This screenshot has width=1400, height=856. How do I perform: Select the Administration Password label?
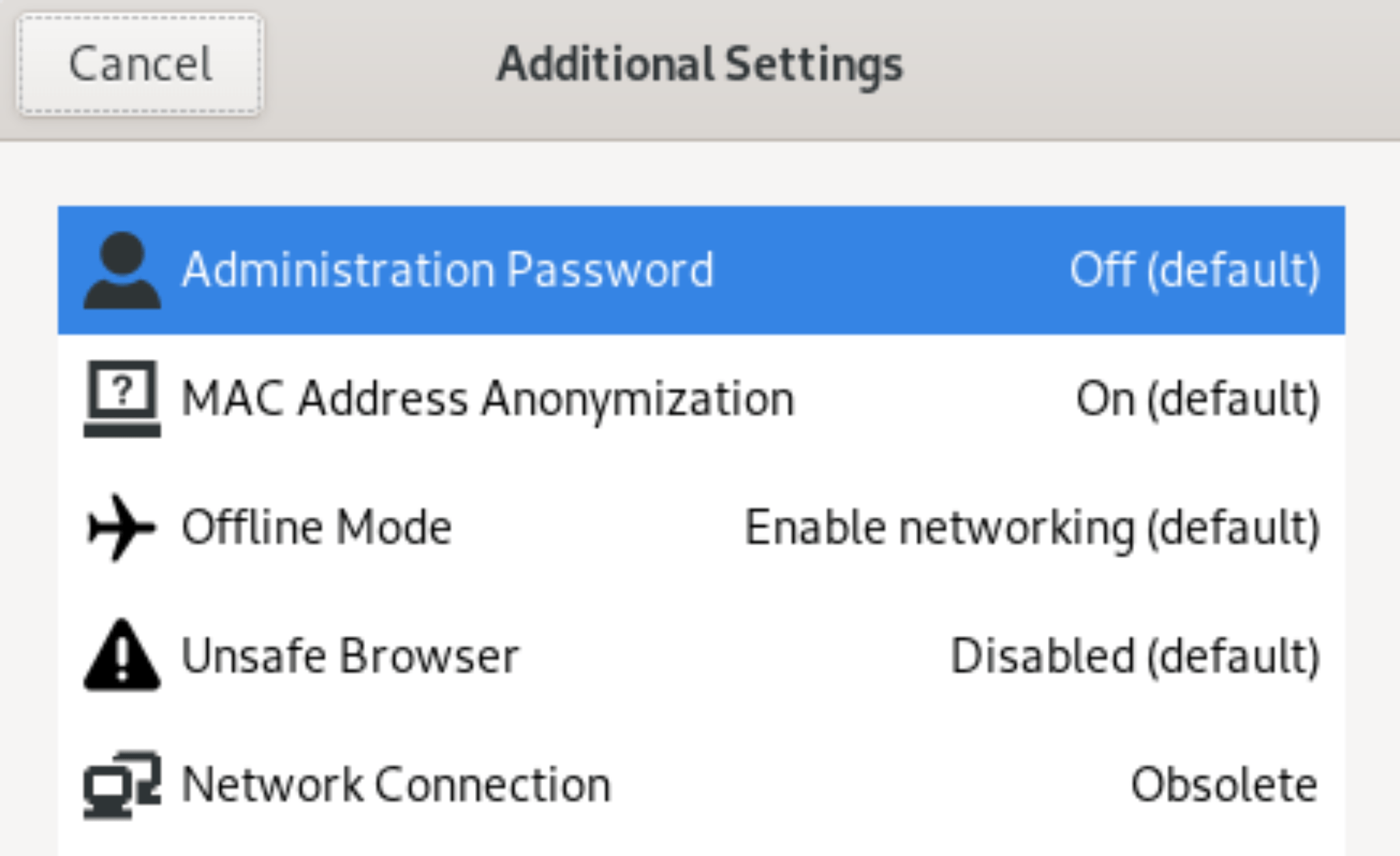tap(448, 269)
